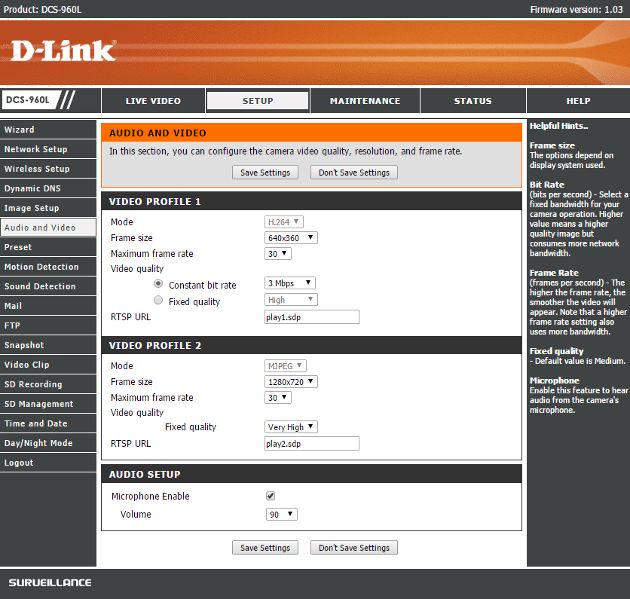Open the Volume 90 dropdown
630x599 pixels.
[x=282, y=515]
